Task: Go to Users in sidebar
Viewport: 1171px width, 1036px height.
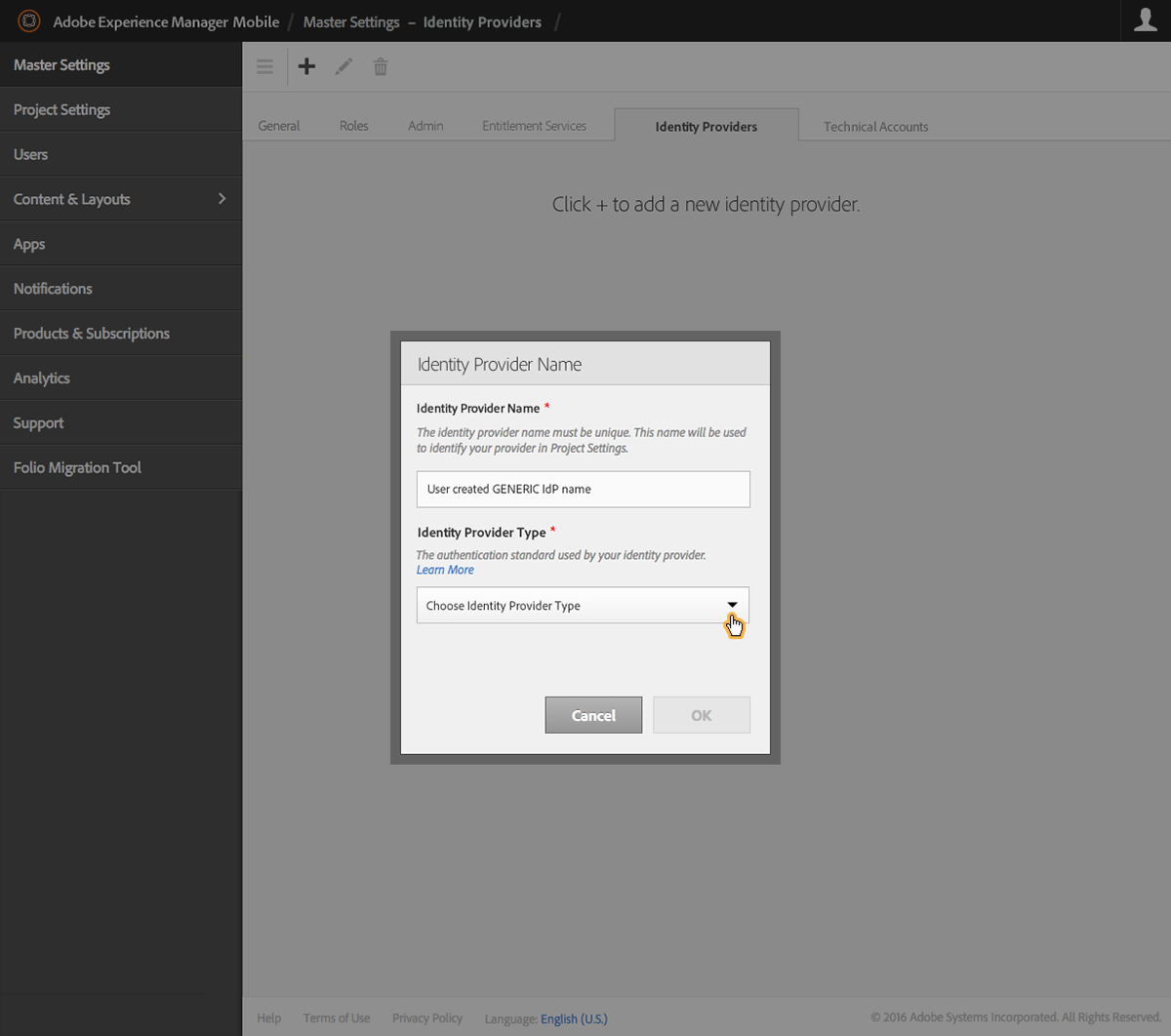Action: tap(121, 154)
